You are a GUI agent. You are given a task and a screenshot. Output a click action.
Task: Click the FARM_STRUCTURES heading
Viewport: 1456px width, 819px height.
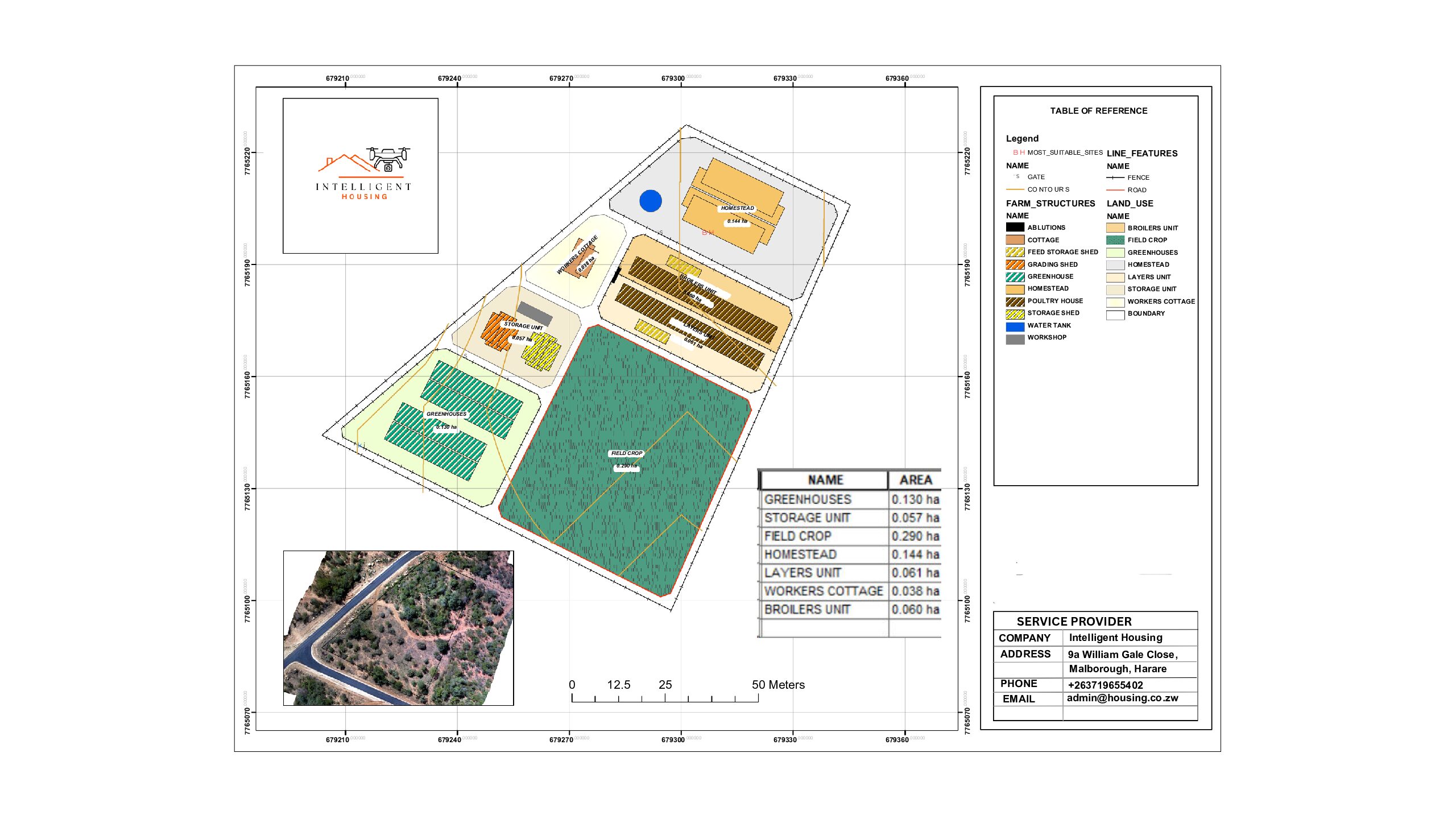point(1050,204)
